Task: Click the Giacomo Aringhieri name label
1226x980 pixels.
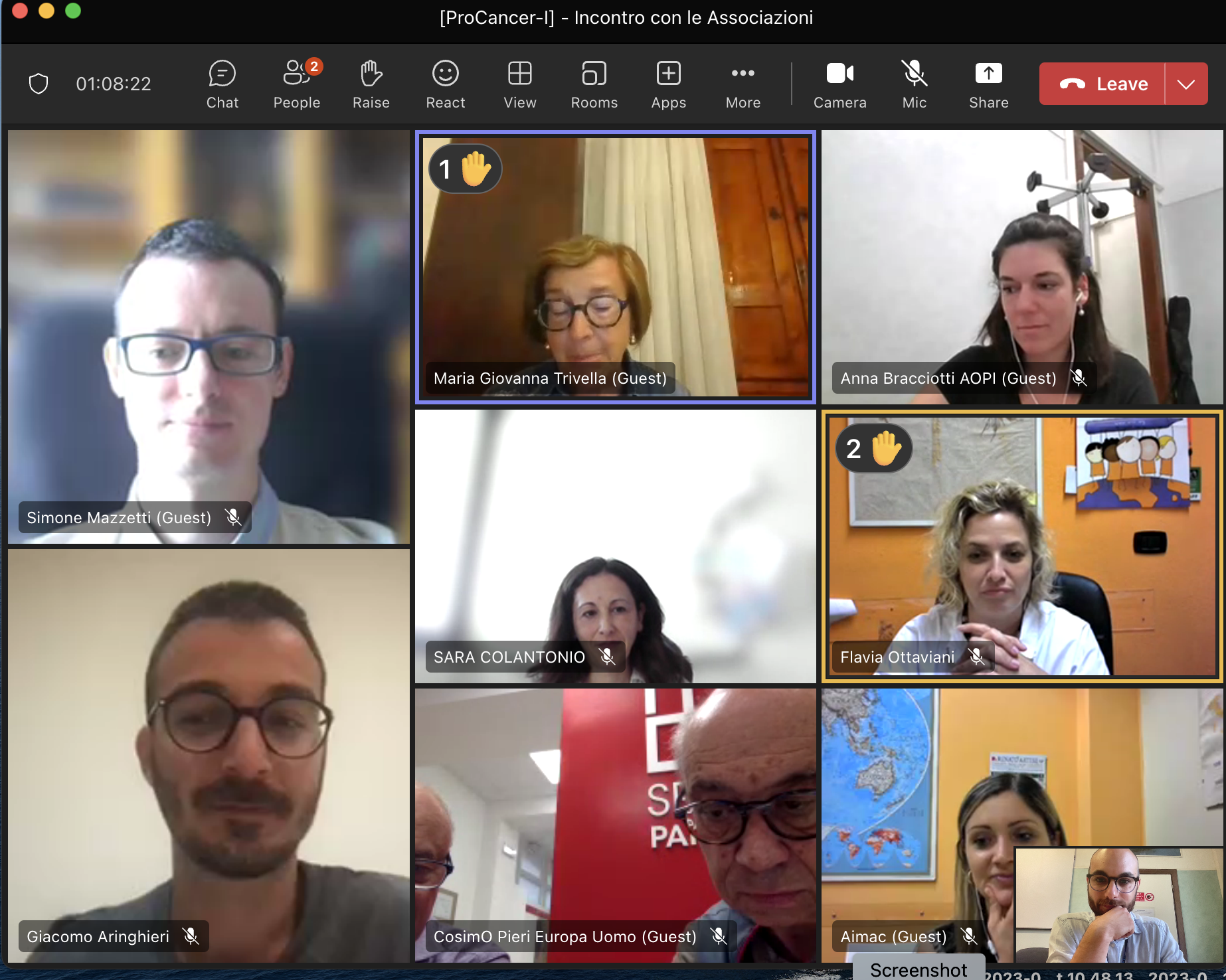Action: point(98,936)
